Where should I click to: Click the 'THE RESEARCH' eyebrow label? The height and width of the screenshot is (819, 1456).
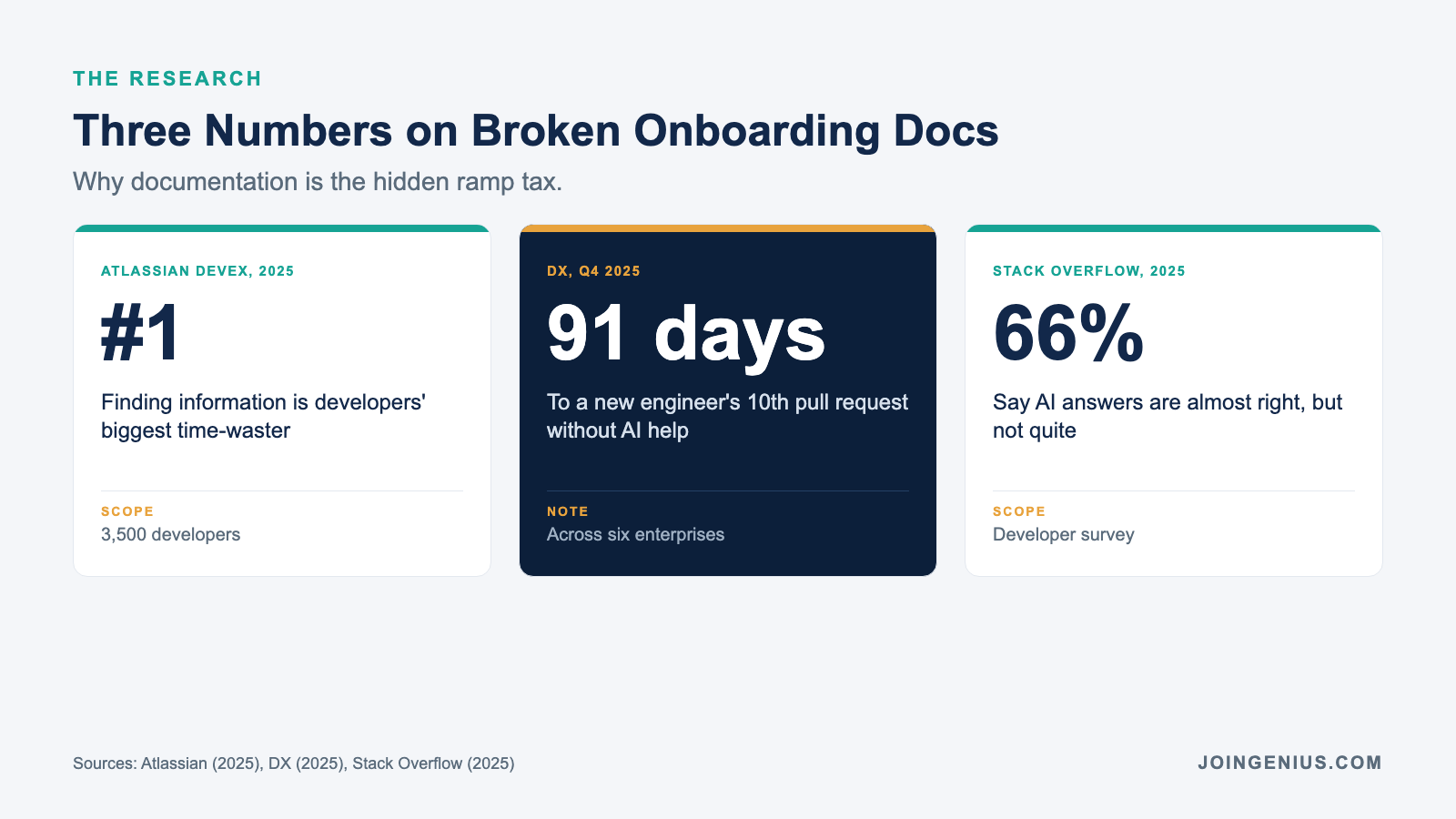167,79
